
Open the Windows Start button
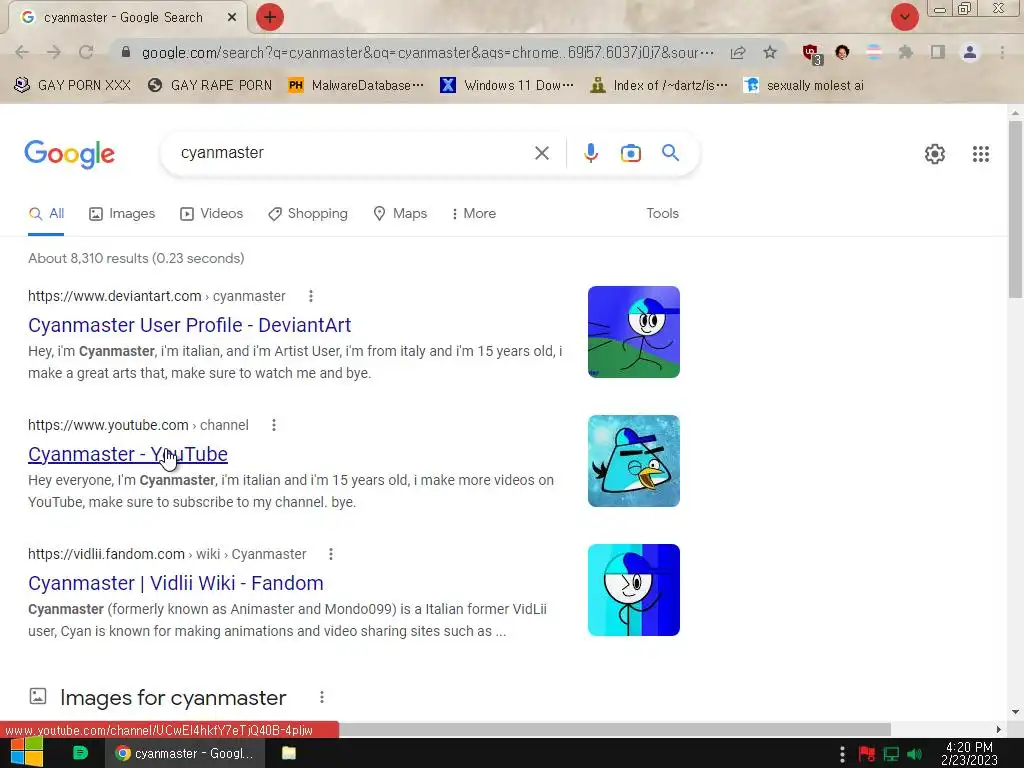tap(27, 753)
